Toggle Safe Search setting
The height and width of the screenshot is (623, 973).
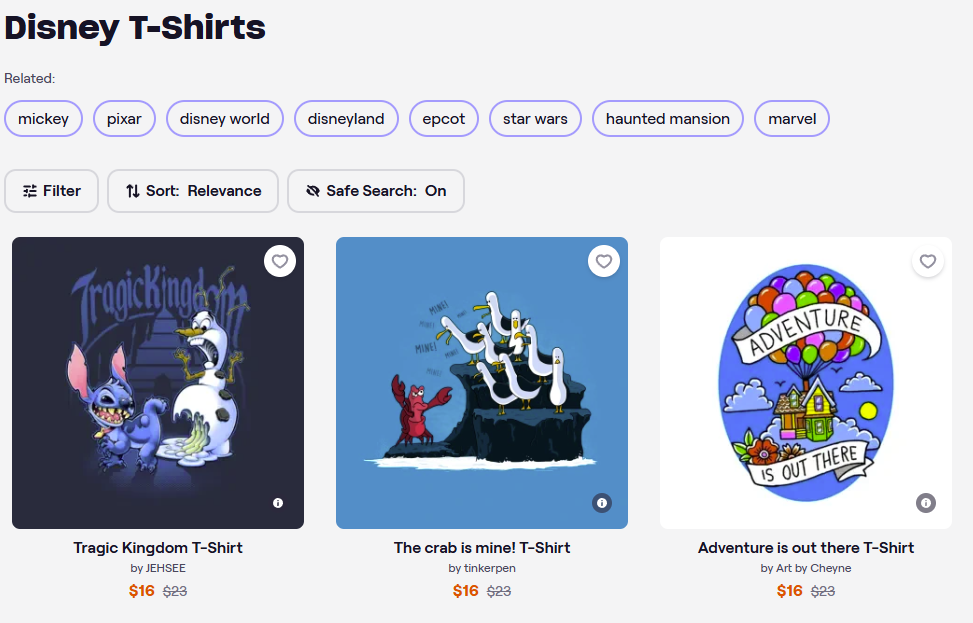376,191
